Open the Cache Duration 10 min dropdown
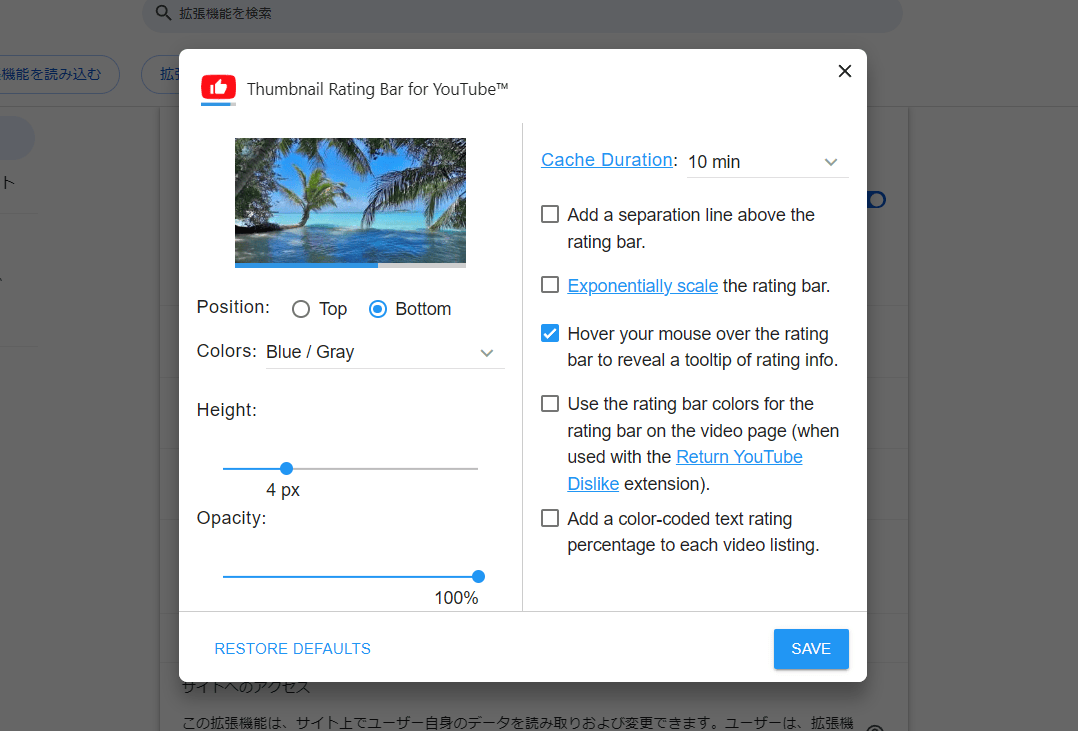The width and height of the screenshot is (1078, 731). click(767, 162)
